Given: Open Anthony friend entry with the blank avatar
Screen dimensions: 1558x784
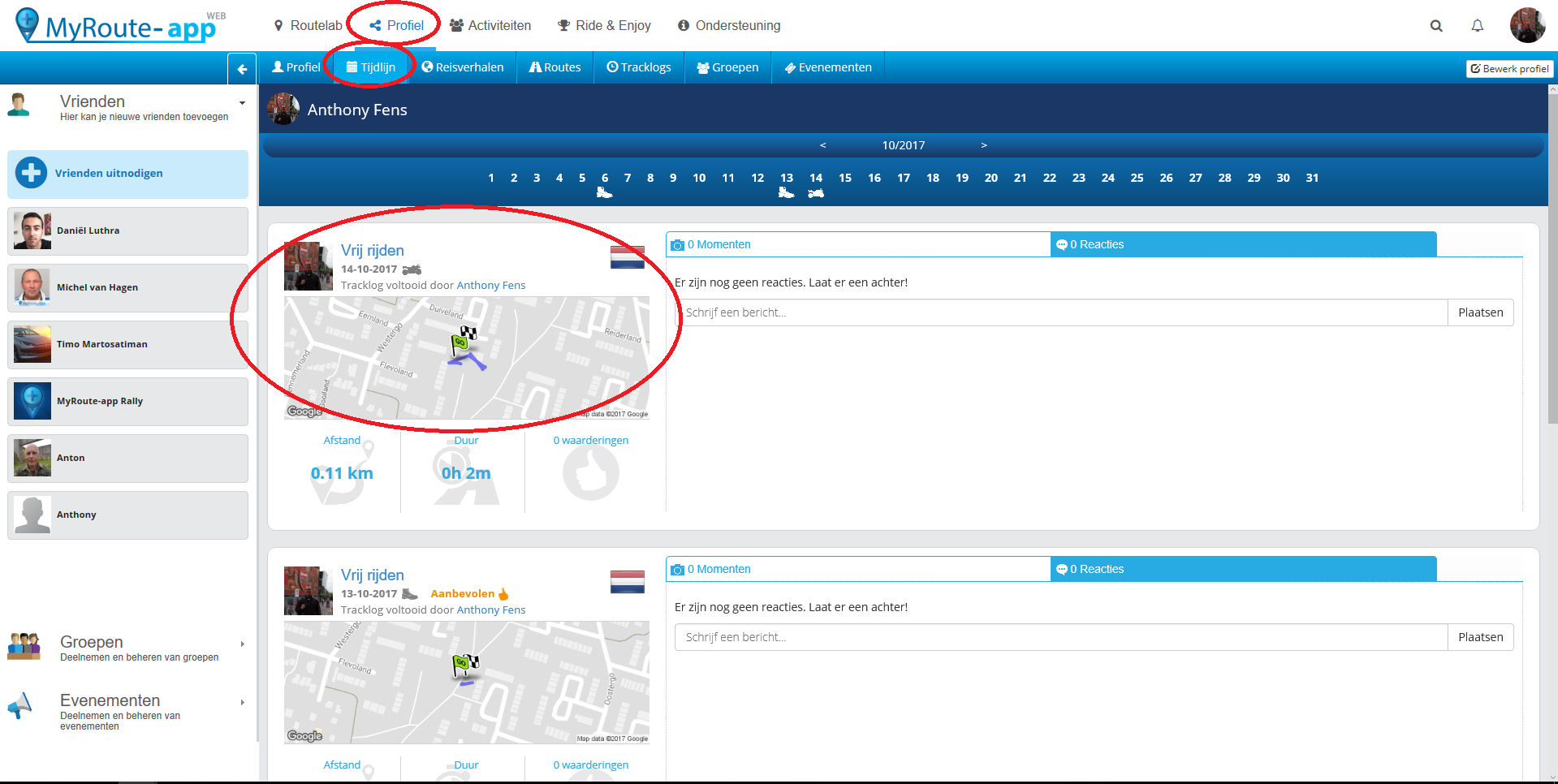Looking at the screenshot, I should [x=127, y=515].
